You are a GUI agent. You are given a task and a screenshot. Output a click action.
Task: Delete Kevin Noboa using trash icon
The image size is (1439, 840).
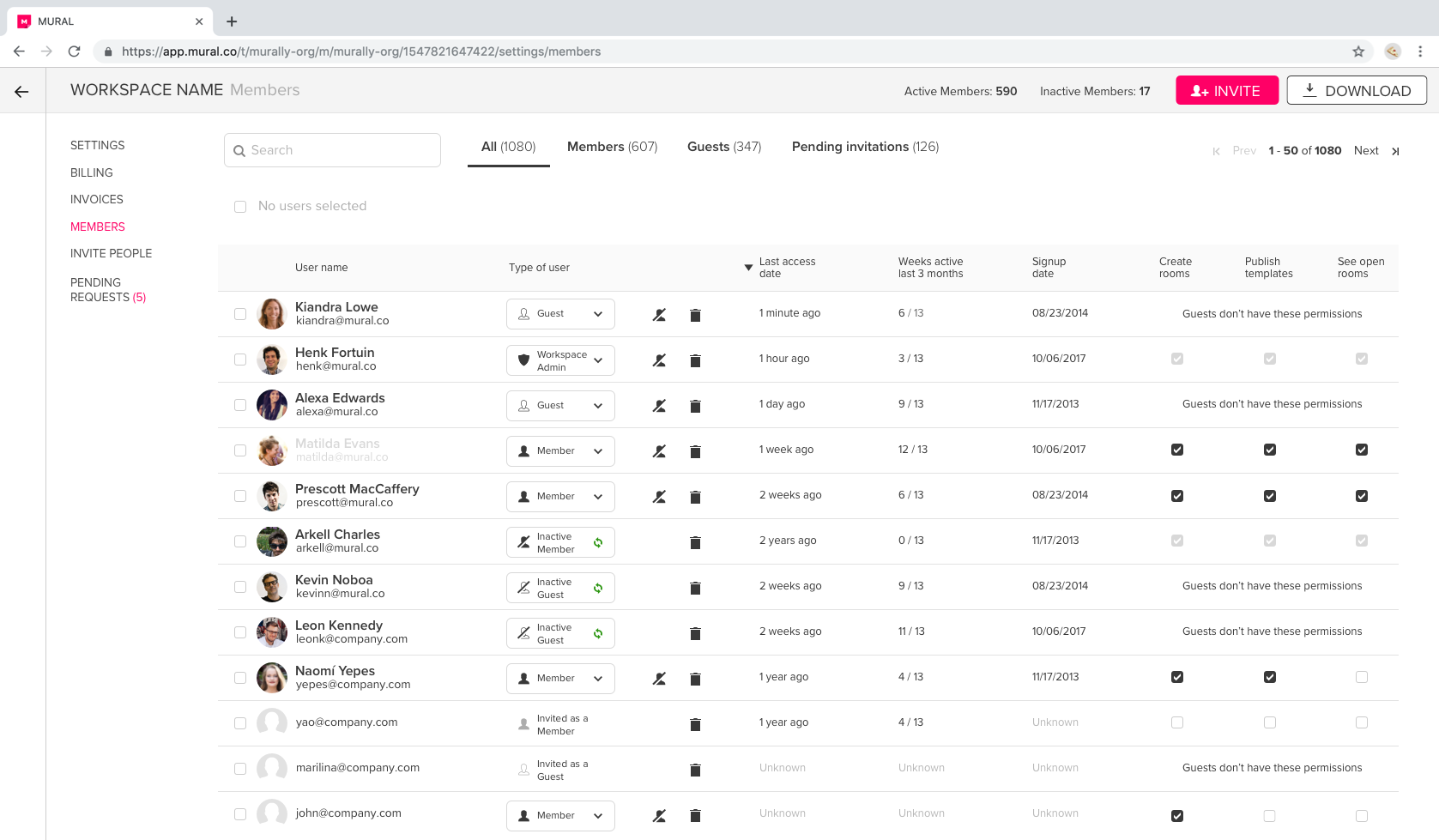(x=695, y=588)
